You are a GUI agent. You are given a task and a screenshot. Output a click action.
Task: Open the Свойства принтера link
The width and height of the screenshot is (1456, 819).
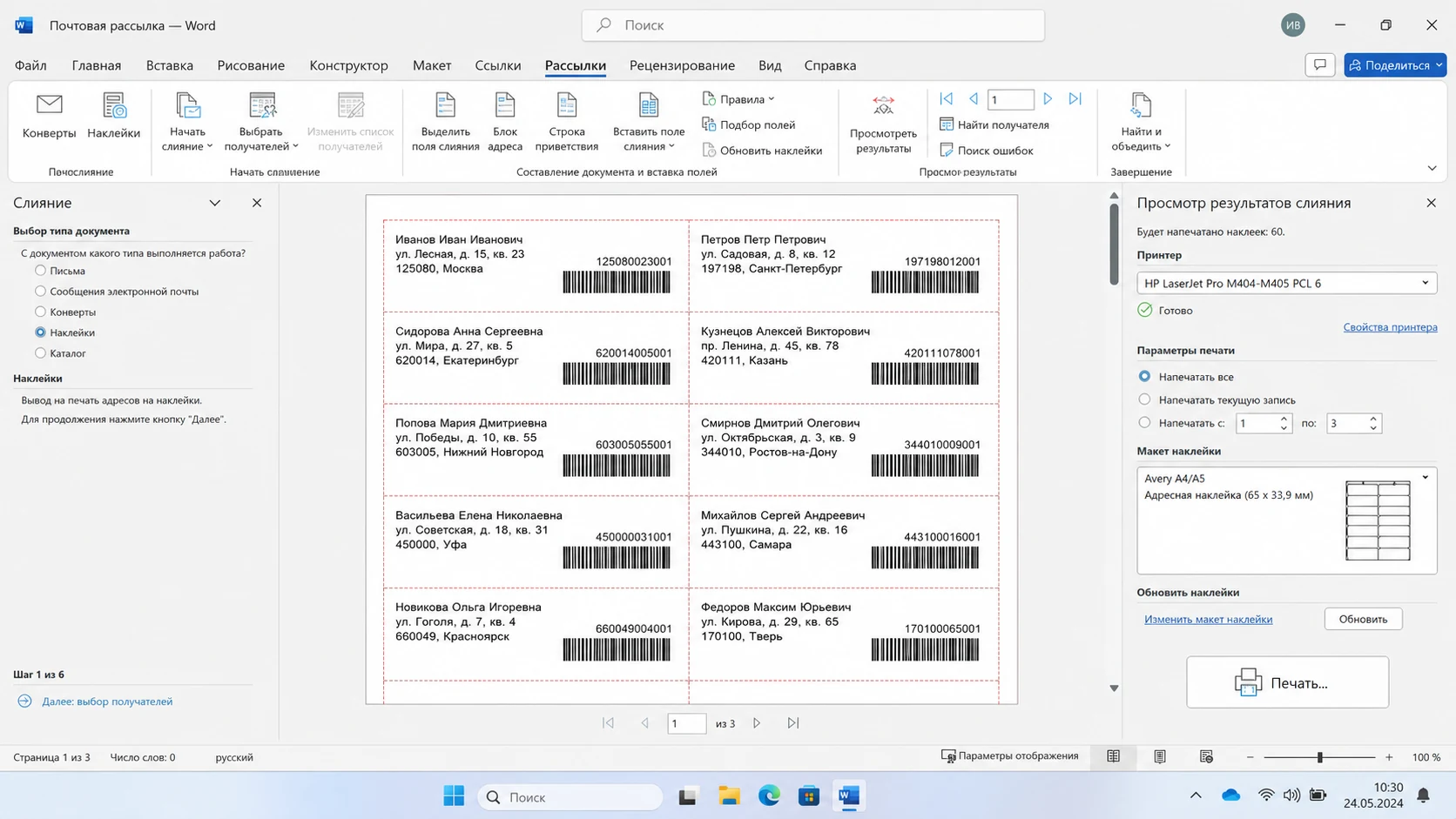[1390, 327]
